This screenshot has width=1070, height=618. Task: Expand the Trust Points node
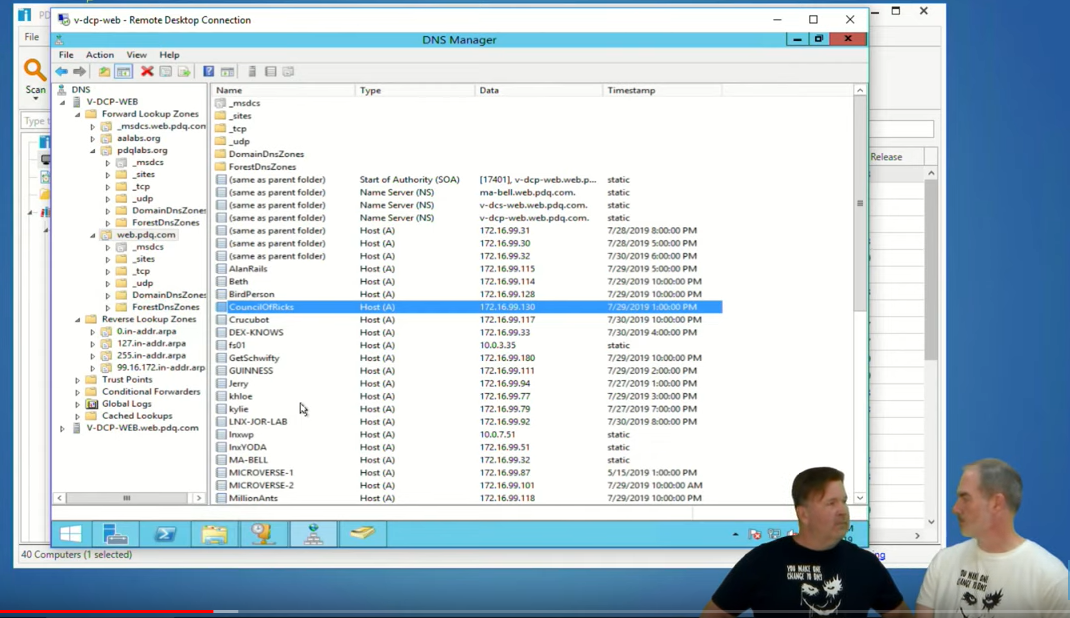pyautogui.click(x=77, y=380)
